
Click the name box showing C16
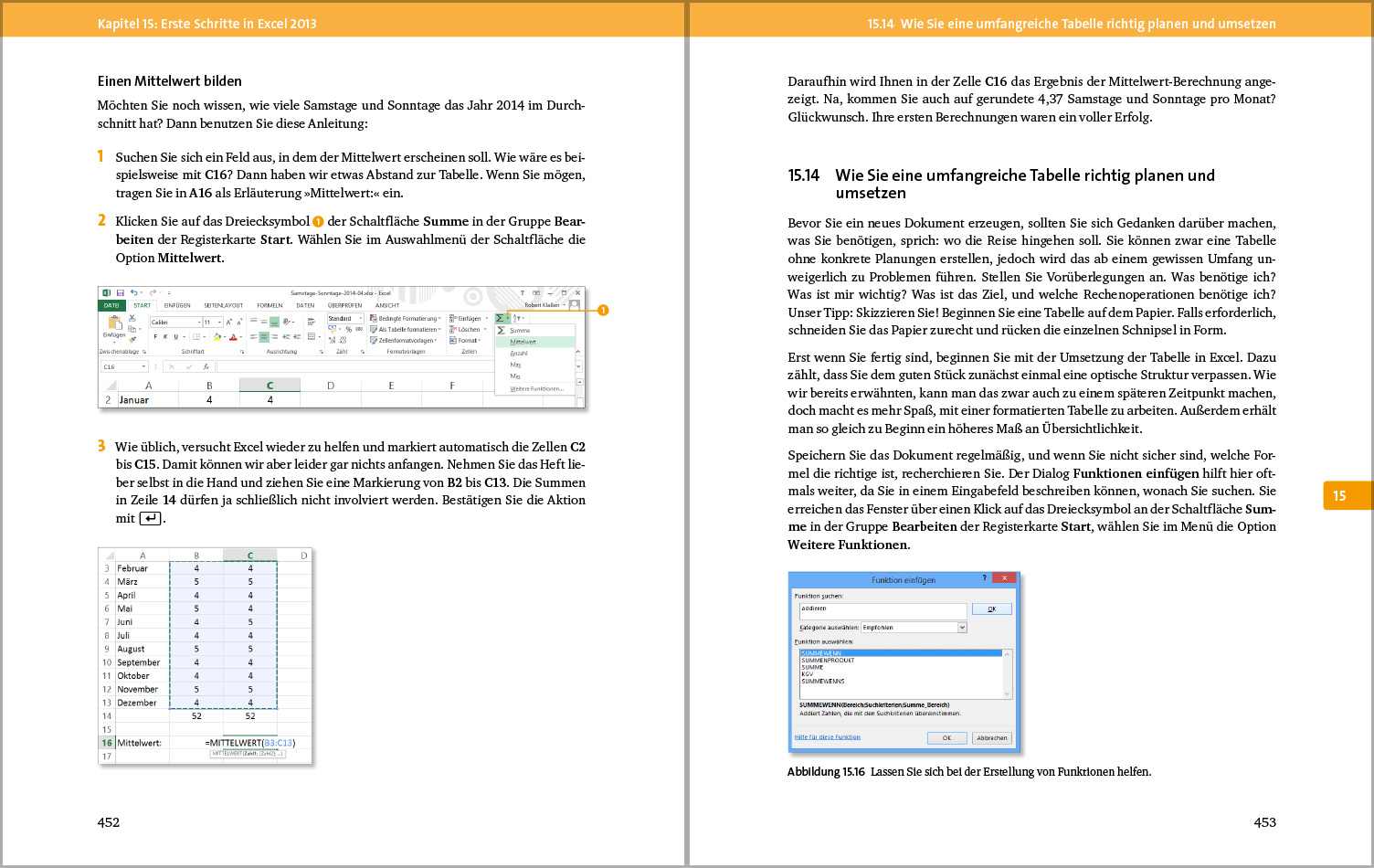pyautogui.click(x=123, y=366)
